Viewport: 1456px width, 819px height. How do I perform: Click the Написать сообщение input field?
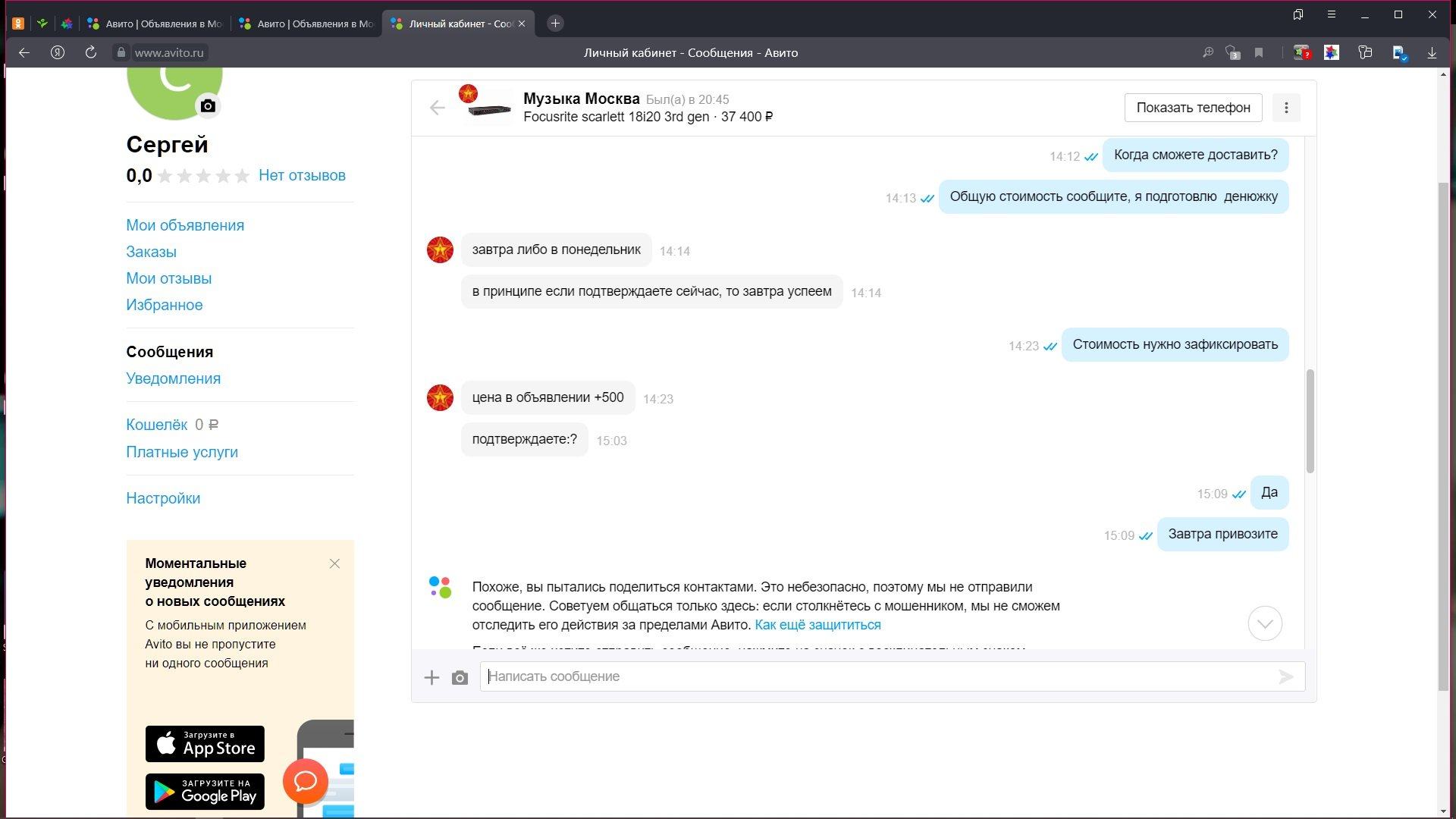coord(880,676)
